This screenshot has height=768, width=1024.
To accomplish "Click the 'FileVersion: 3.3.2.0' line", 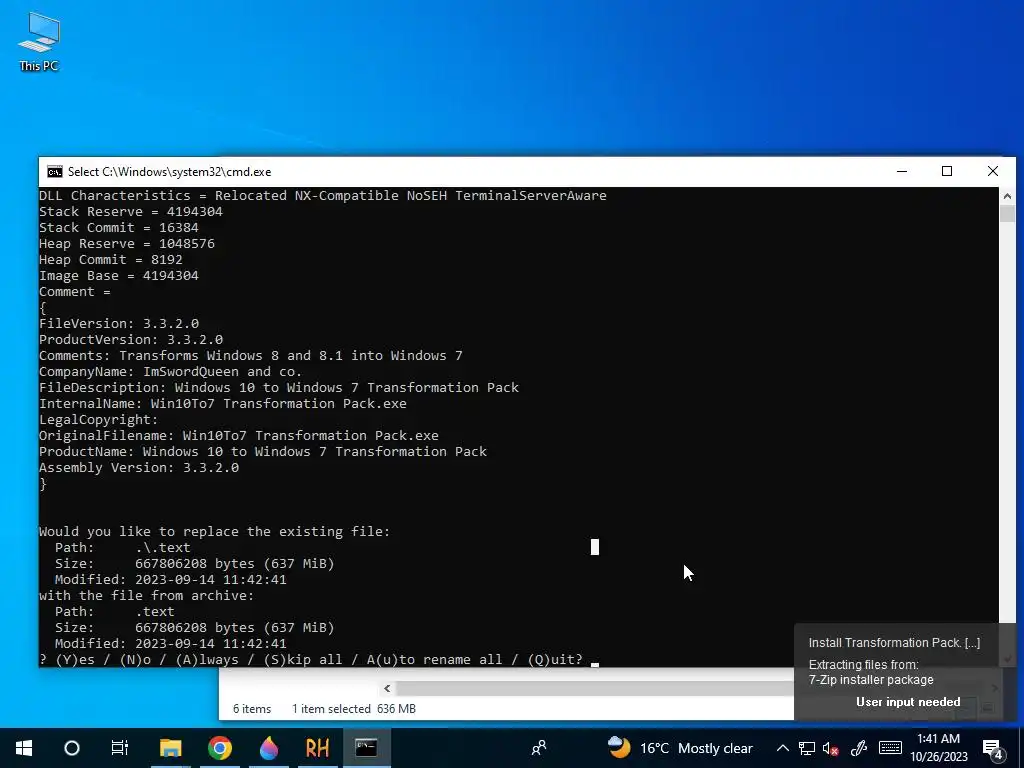I will click(119, 323).
